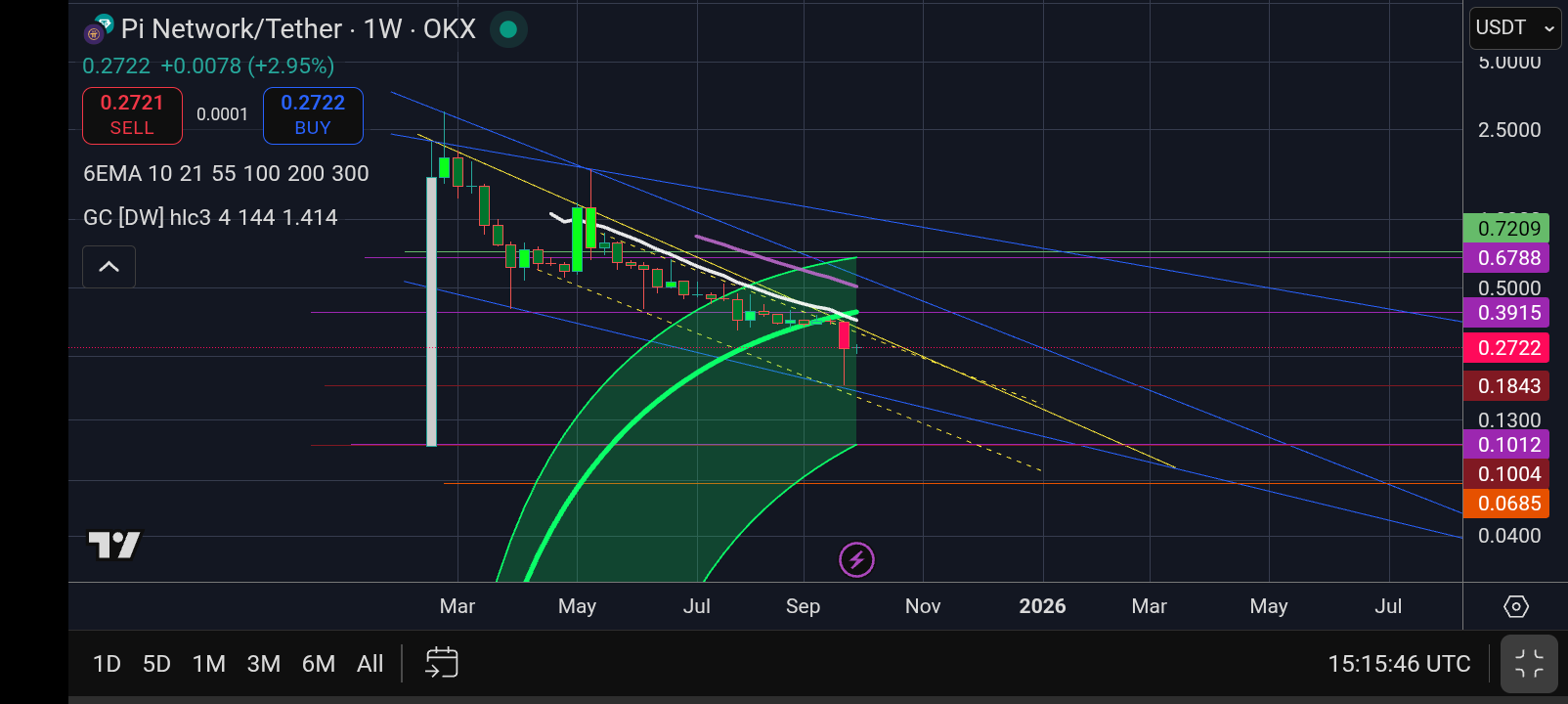Exit fullscreen with the collapse arrows icon

point(1529,664)
